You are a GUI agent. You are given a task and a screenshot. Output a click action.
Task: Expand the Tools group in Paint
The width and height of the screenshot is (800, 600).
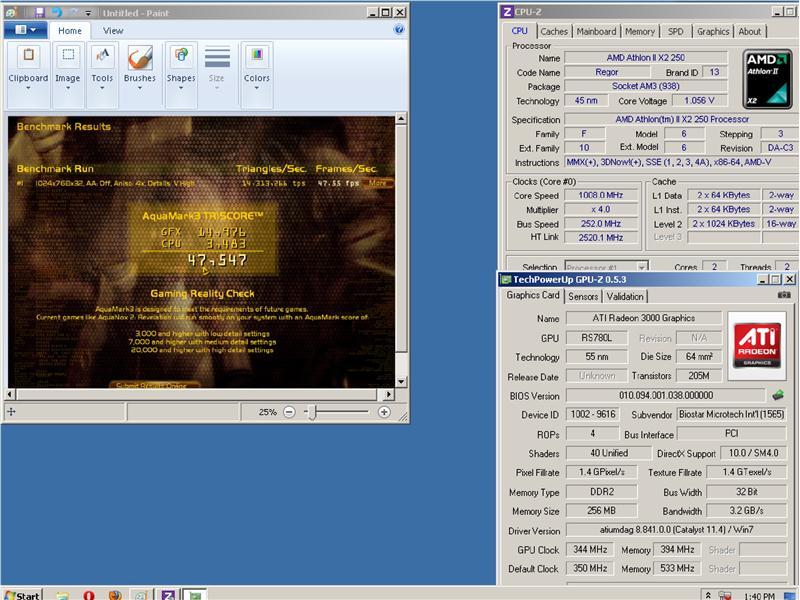point(102,74)
